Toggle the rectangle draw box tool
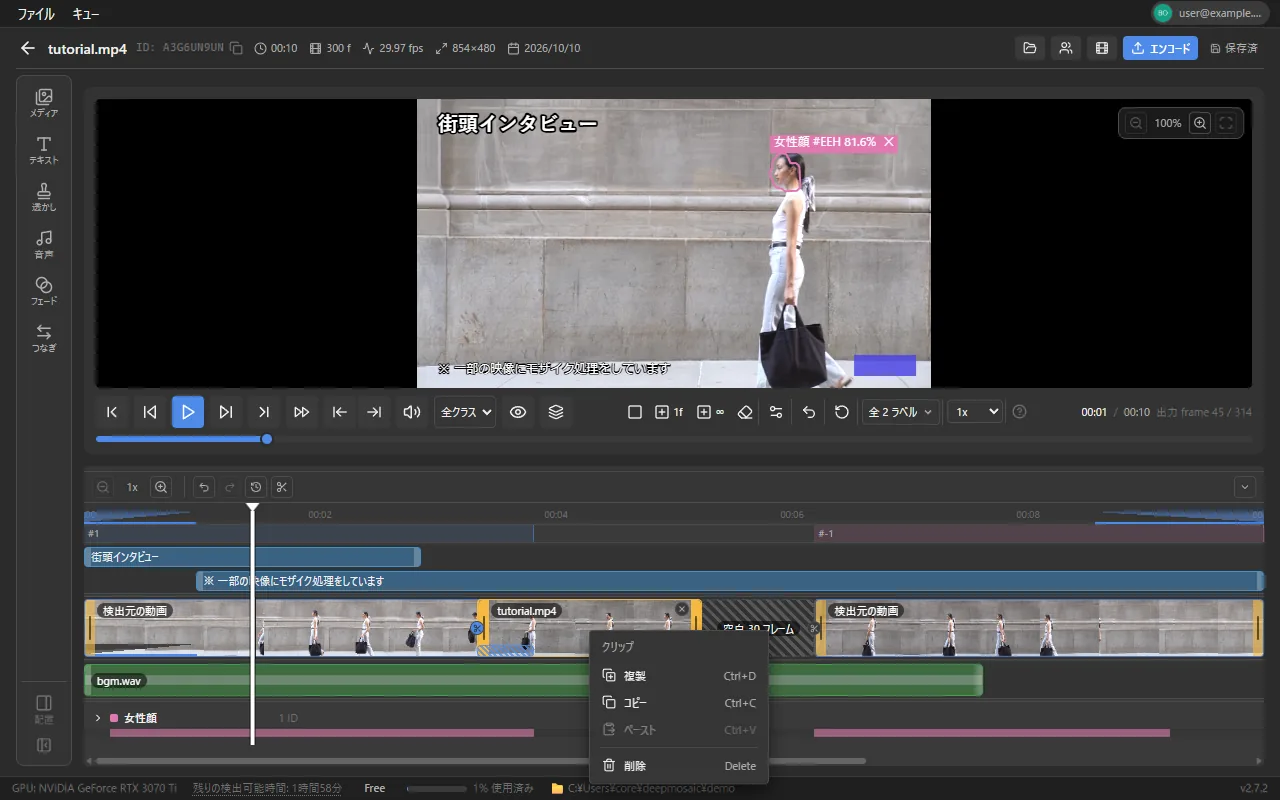 (x=634, y=412)
